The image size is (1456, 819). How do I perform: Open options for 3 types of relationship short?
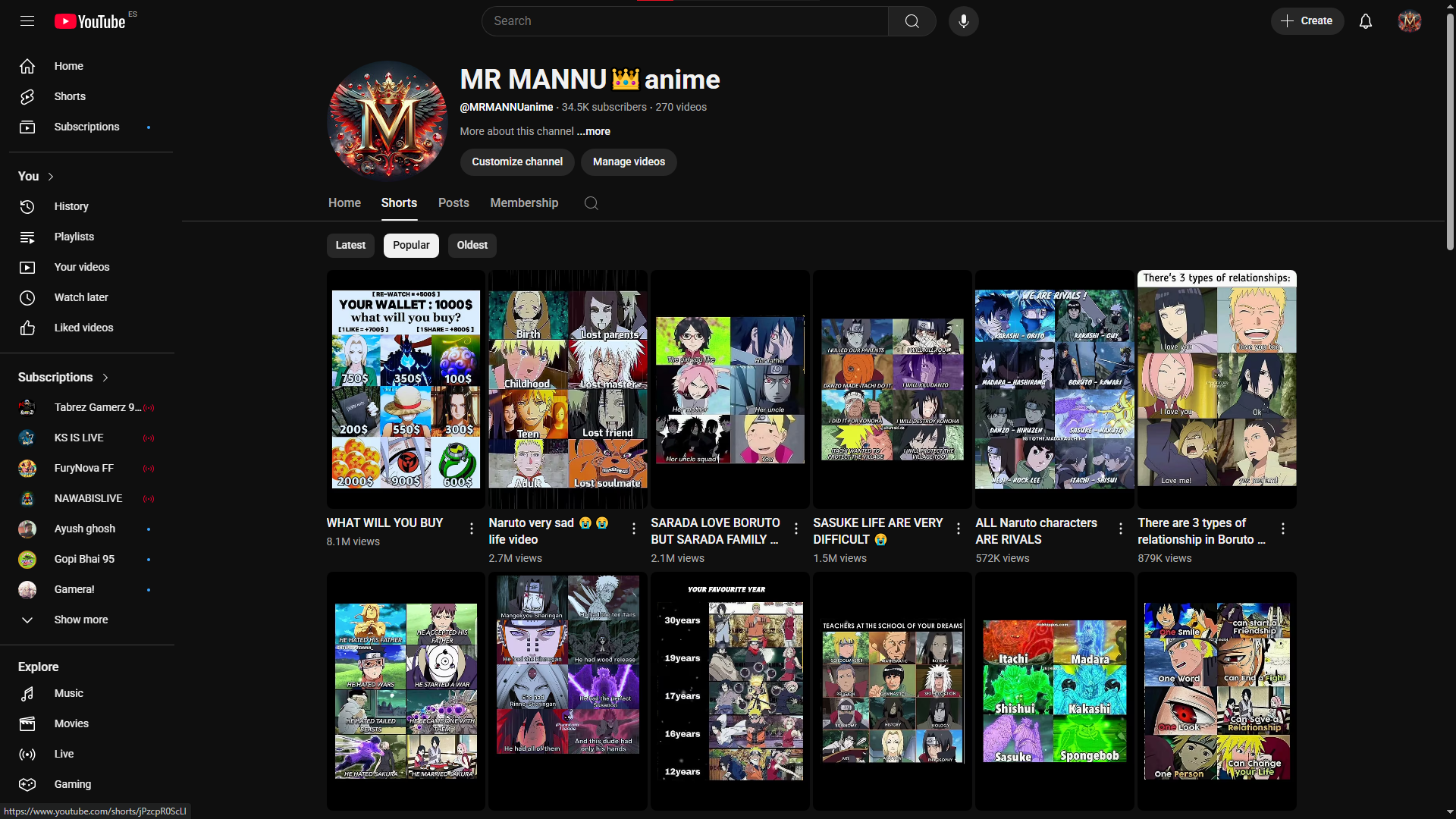[x=1283, y=529]
